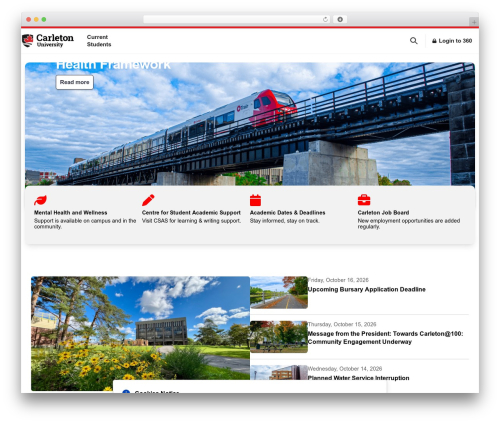
Task: Click the date 'Wednesday, October 14, 2026'
Action: click(x=345, y=369)
